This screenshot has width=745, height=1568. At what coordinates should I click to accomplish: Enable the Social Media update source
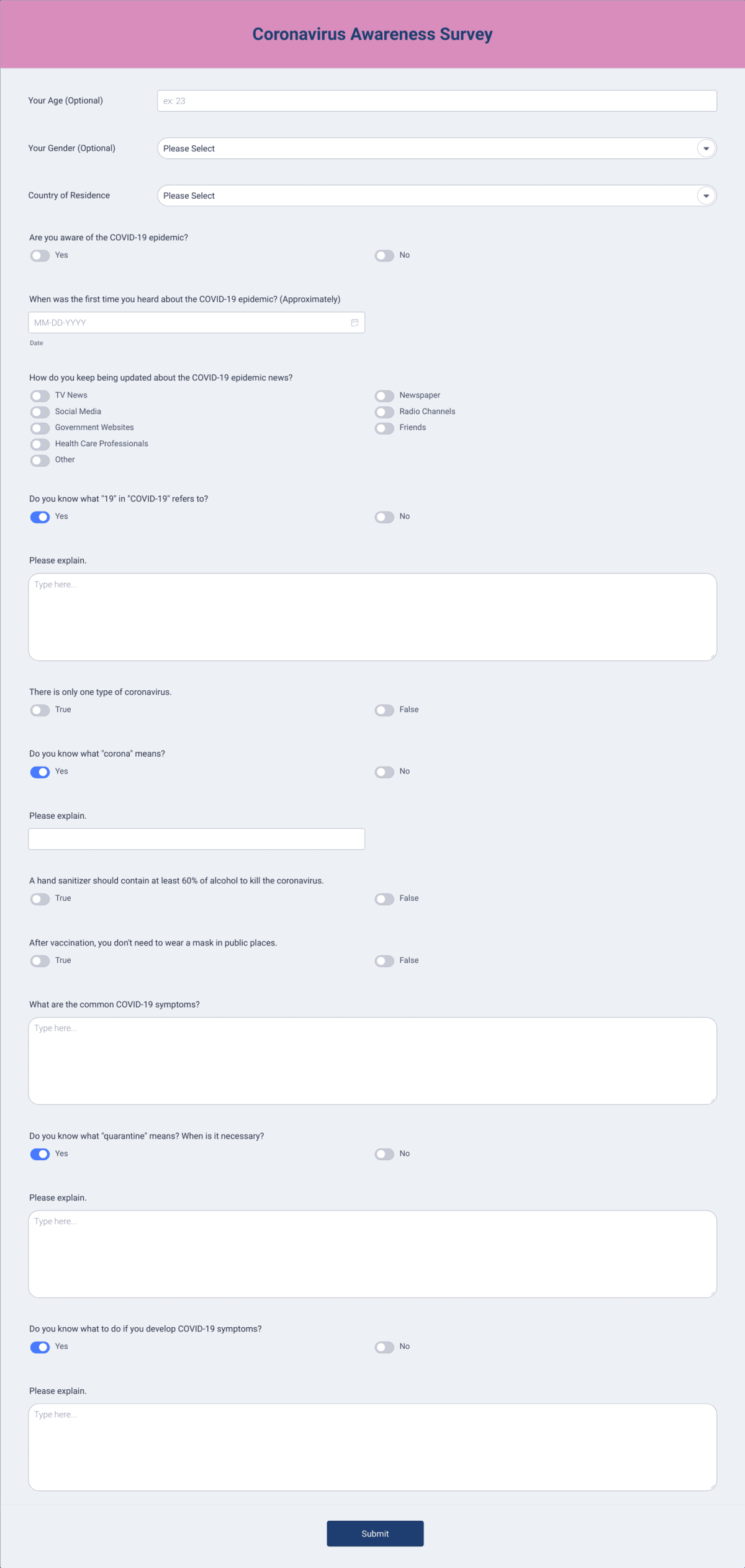40,412
